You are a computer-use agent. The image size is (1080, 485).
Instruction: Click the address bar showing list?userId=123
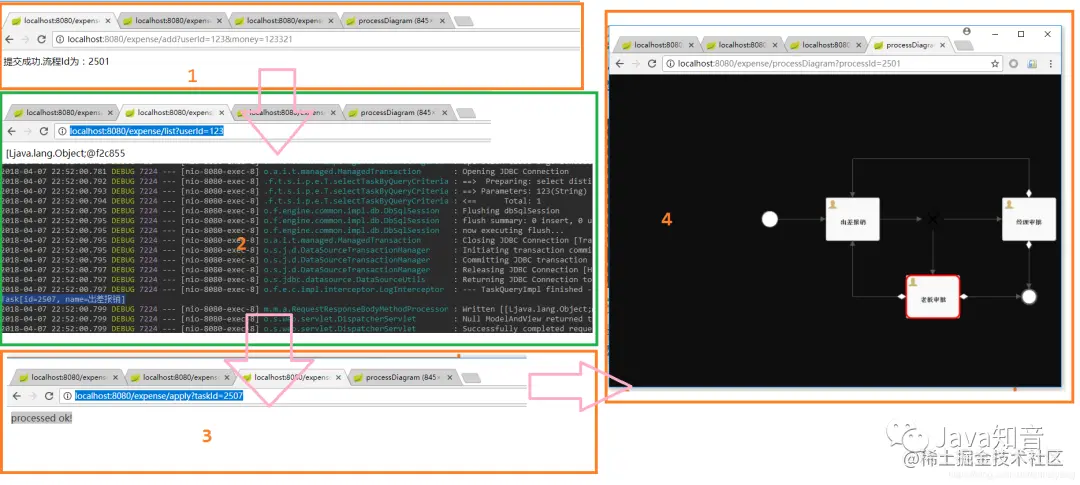[272, 131]
